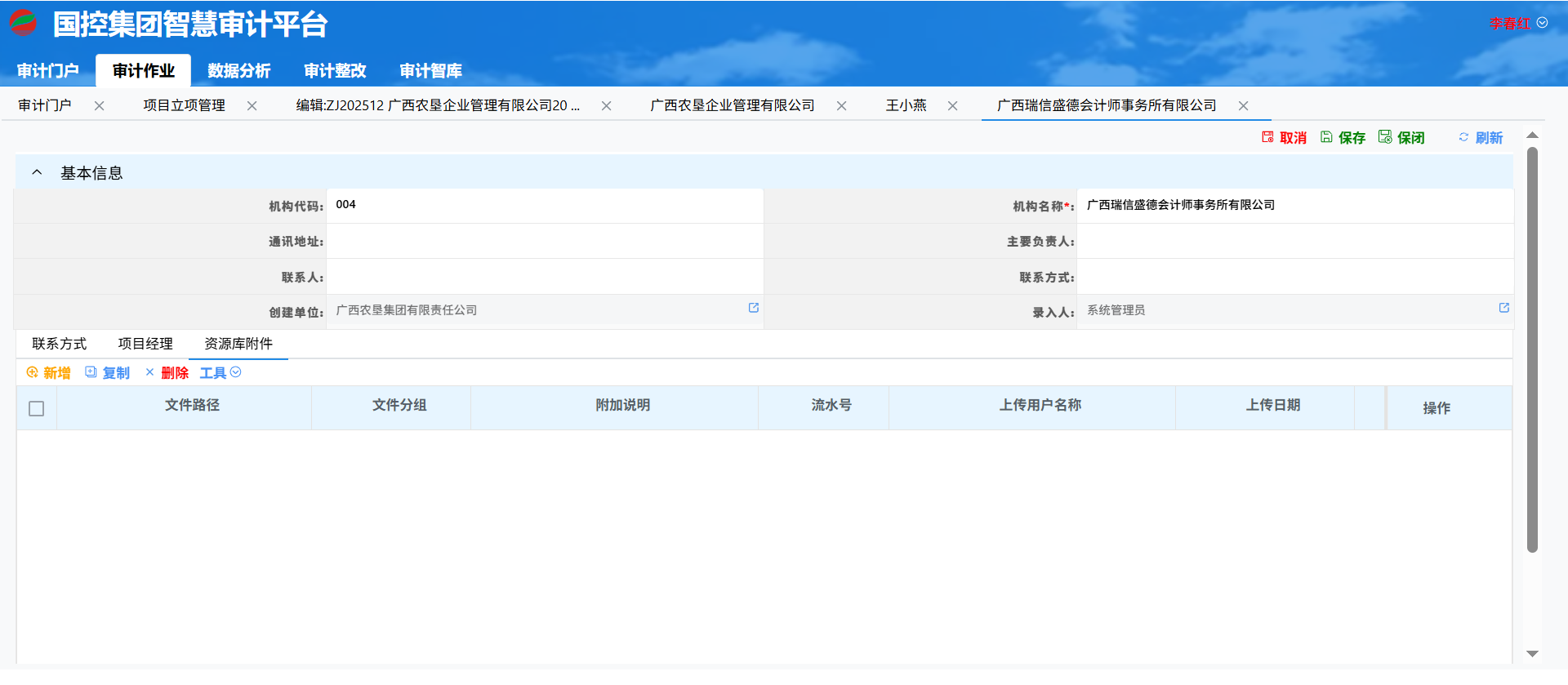Click the 刷新 refresh icon
This screenshot has height=685, width=1568.
pos(1463,137)
